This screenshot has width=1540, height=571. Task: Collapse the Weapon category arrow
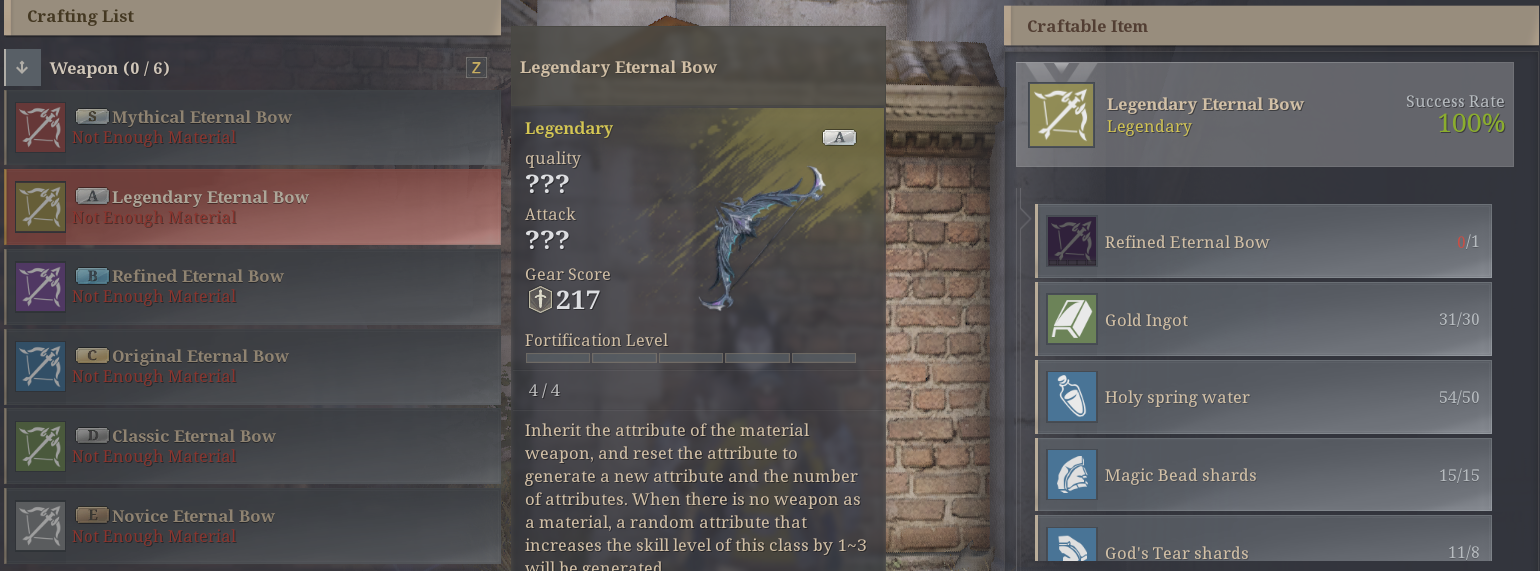22,68
